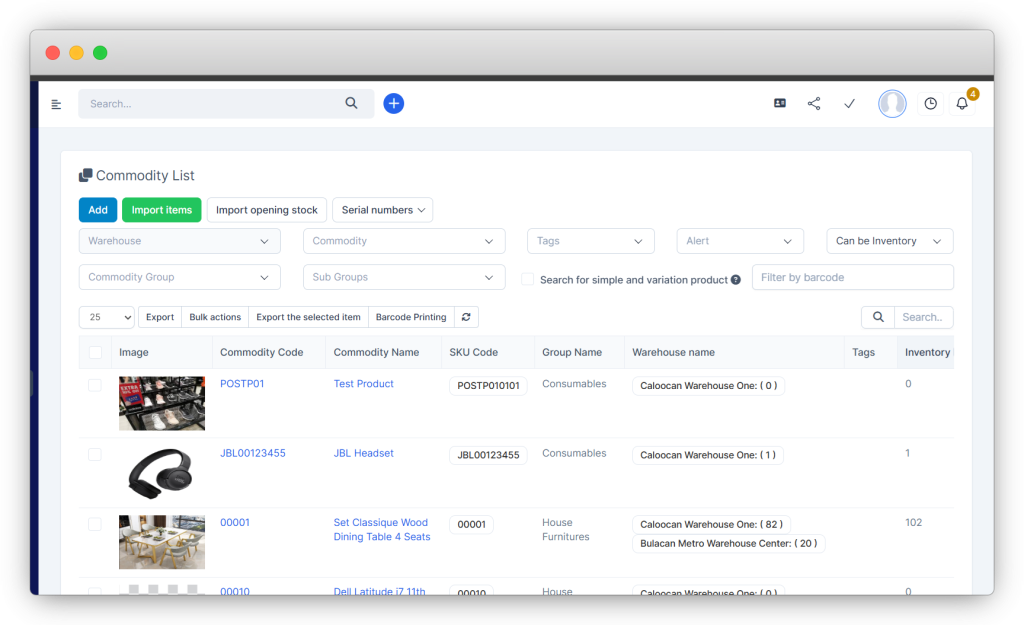The height and width of the screenshot is (625, 1024).
Task: Click the table search magnifier icon
Action: [x=878, y=317]
